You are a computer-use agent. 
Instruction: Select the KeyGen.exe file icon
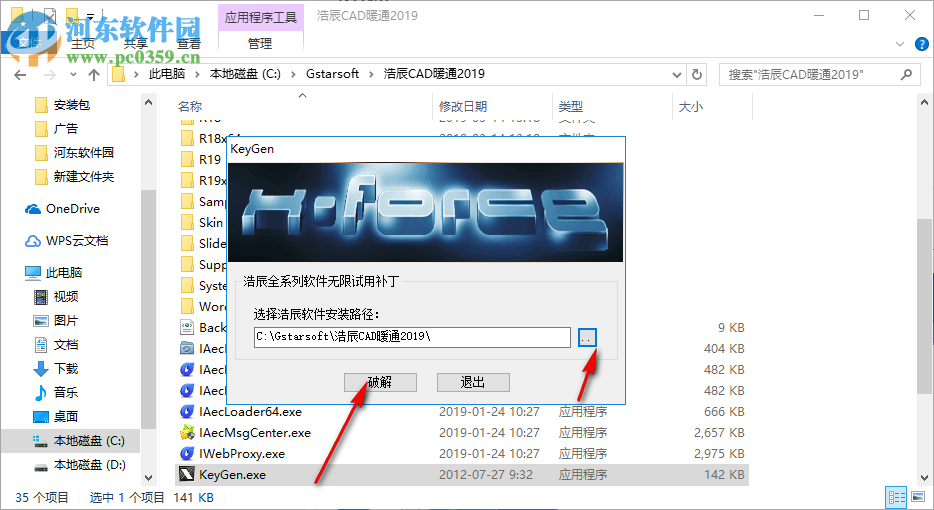tap(187, 475)
